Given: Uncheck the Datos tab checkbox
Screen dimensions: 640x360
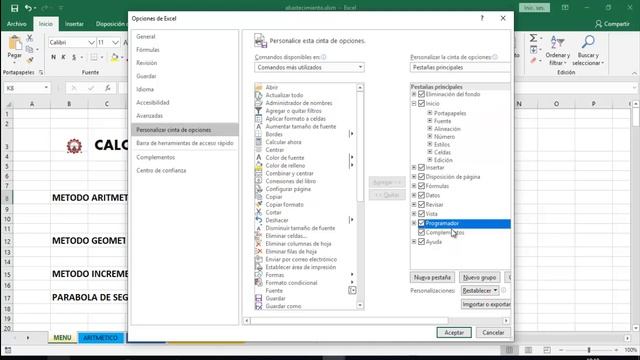Looking at the screenshot, I should (x=422, y=195).
